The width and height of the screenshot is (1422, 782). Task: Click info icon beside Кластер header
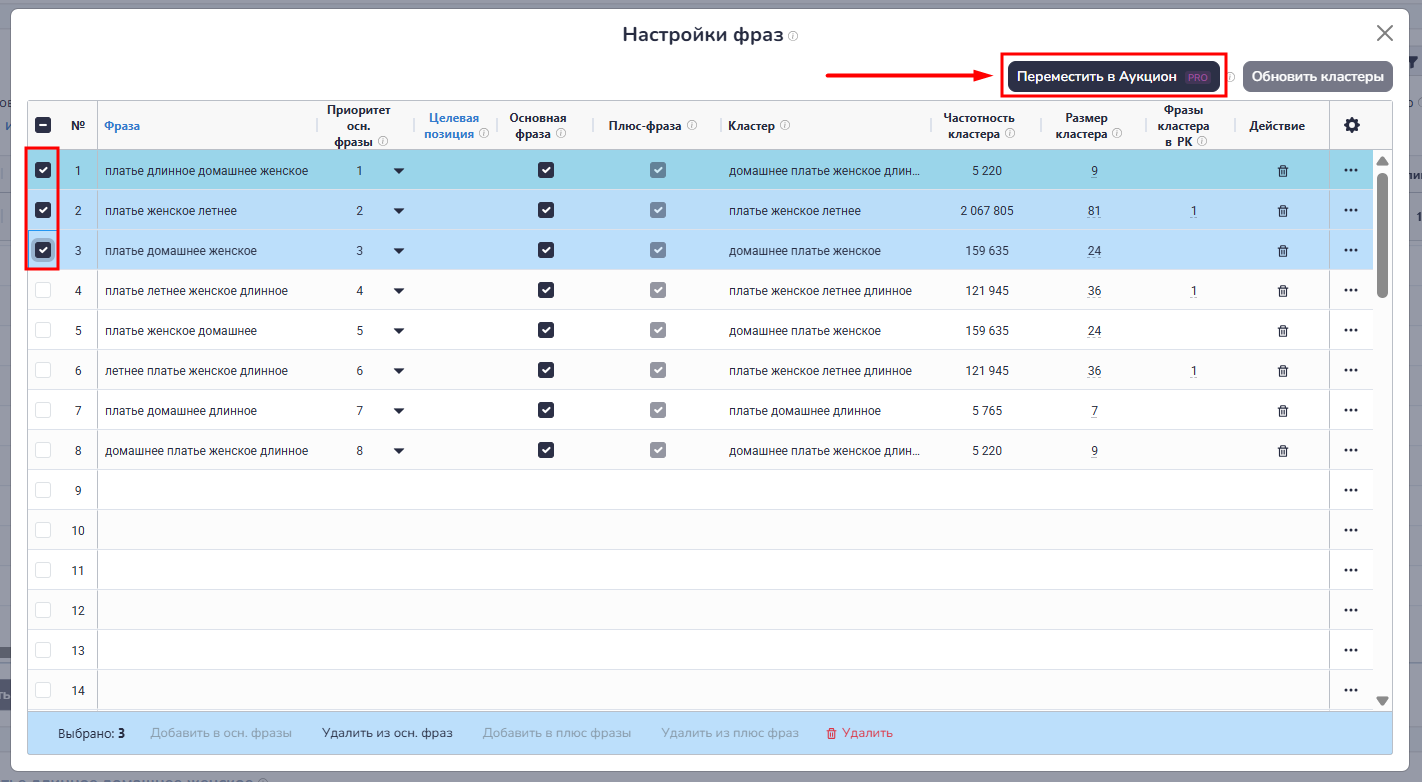tap(785, 126)
